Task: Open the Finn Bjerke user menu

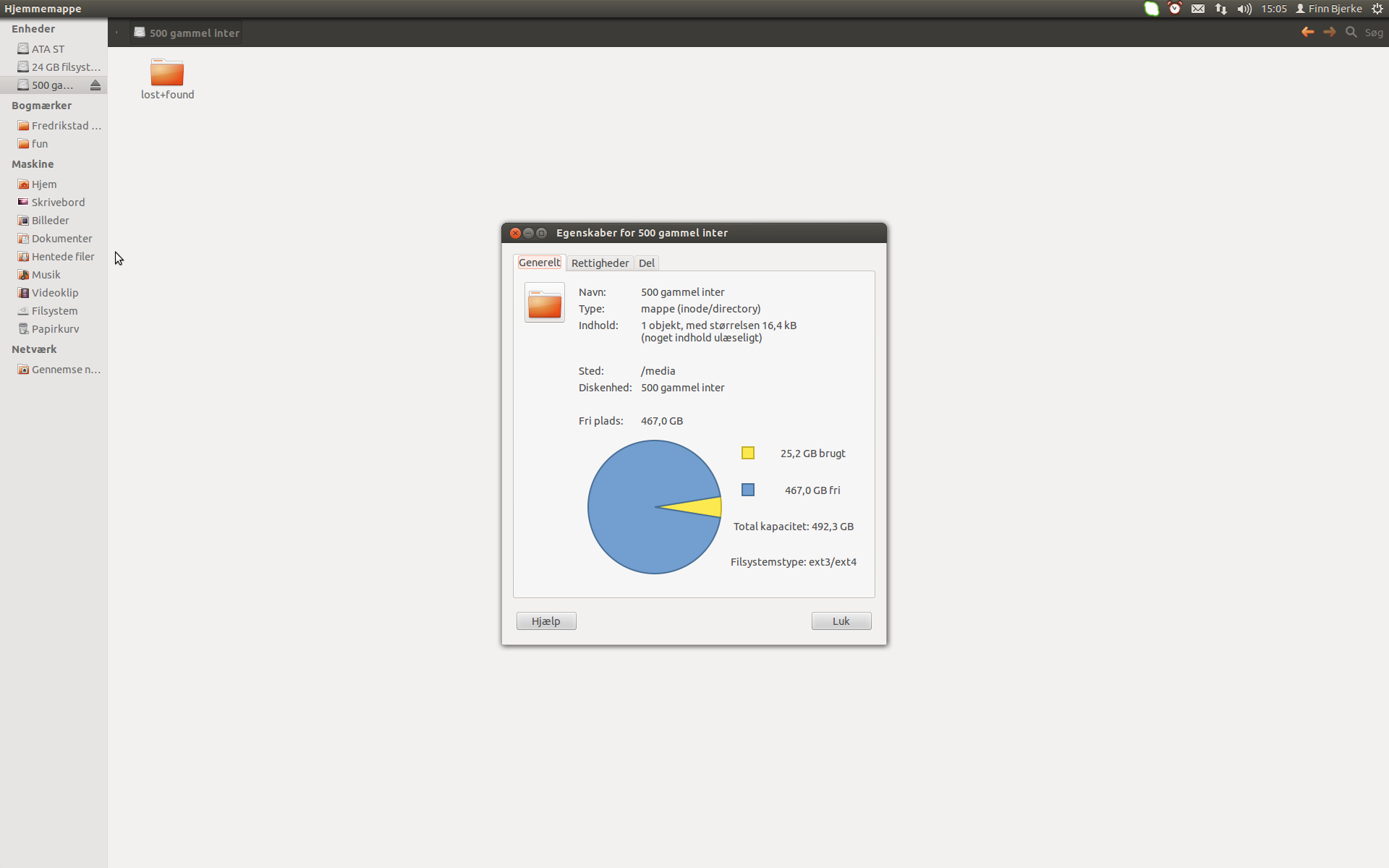Action: pos(1329,9)
